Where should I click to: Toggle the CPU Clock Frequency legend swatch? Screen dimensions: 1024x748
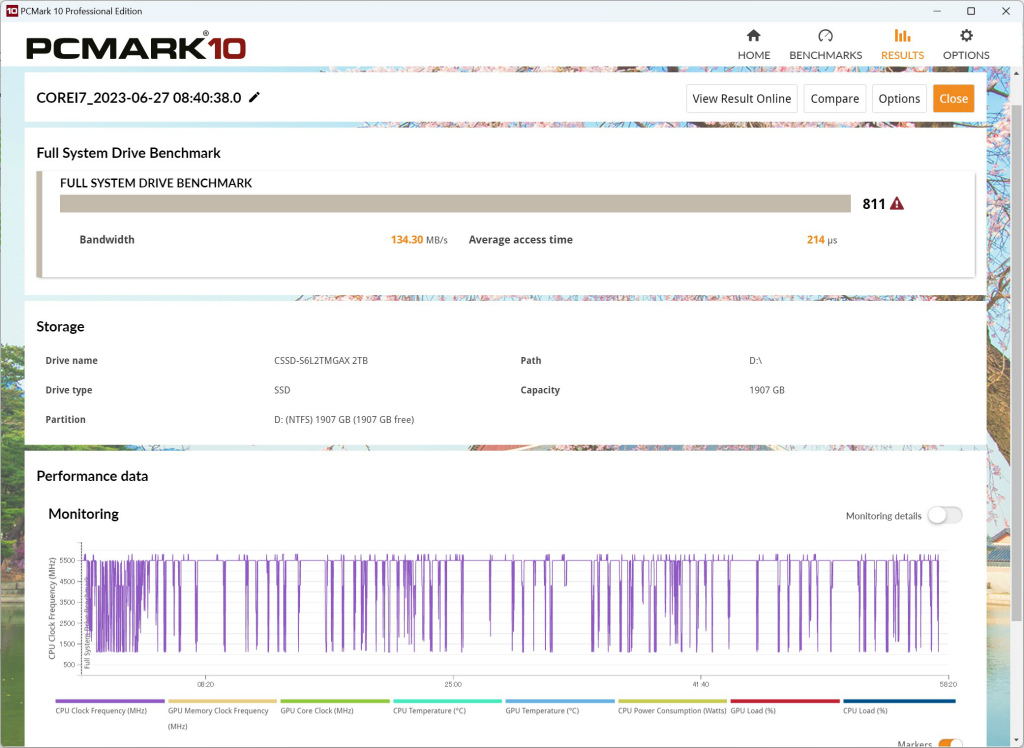coord(110,701)
